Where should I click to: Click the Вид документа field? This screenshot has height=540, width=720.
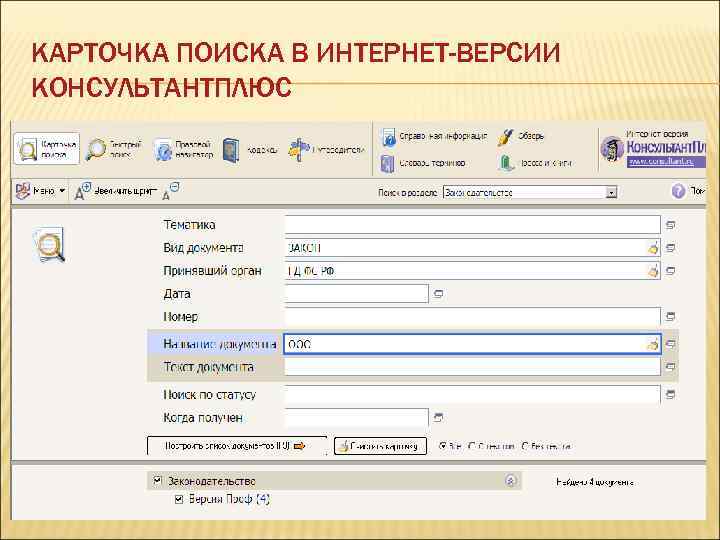tap(472, 248)
